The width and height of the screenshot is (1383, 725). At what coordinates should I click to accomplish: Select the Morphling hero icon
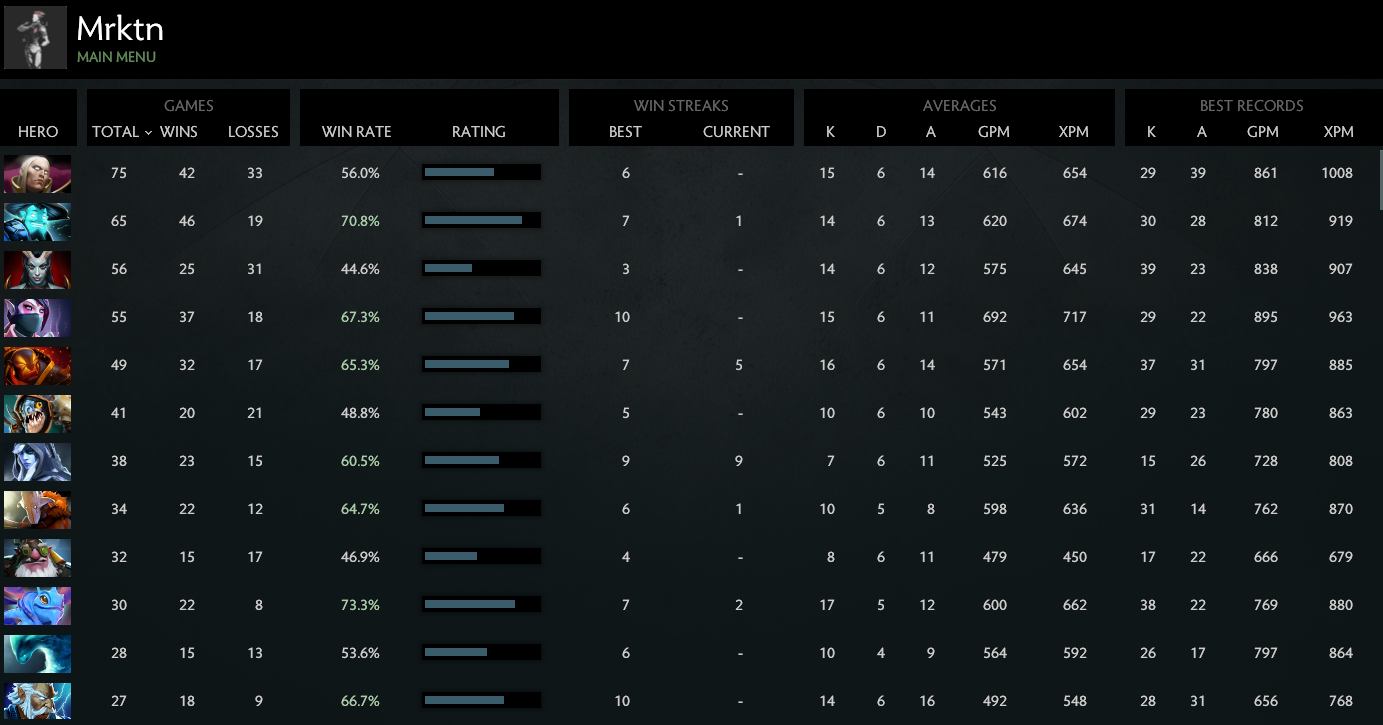click(37, 653)
